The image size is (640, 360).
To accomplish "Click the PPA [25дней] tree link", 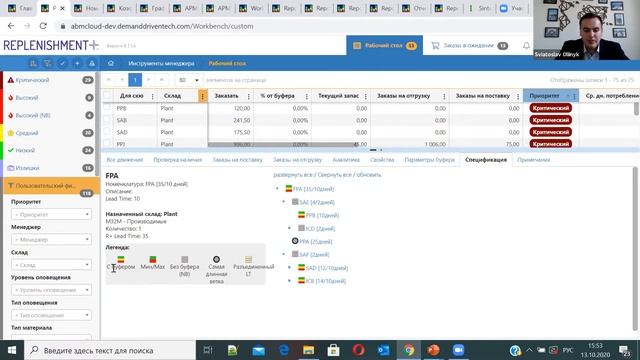I will pyautogui.click(x=316, y=242).
